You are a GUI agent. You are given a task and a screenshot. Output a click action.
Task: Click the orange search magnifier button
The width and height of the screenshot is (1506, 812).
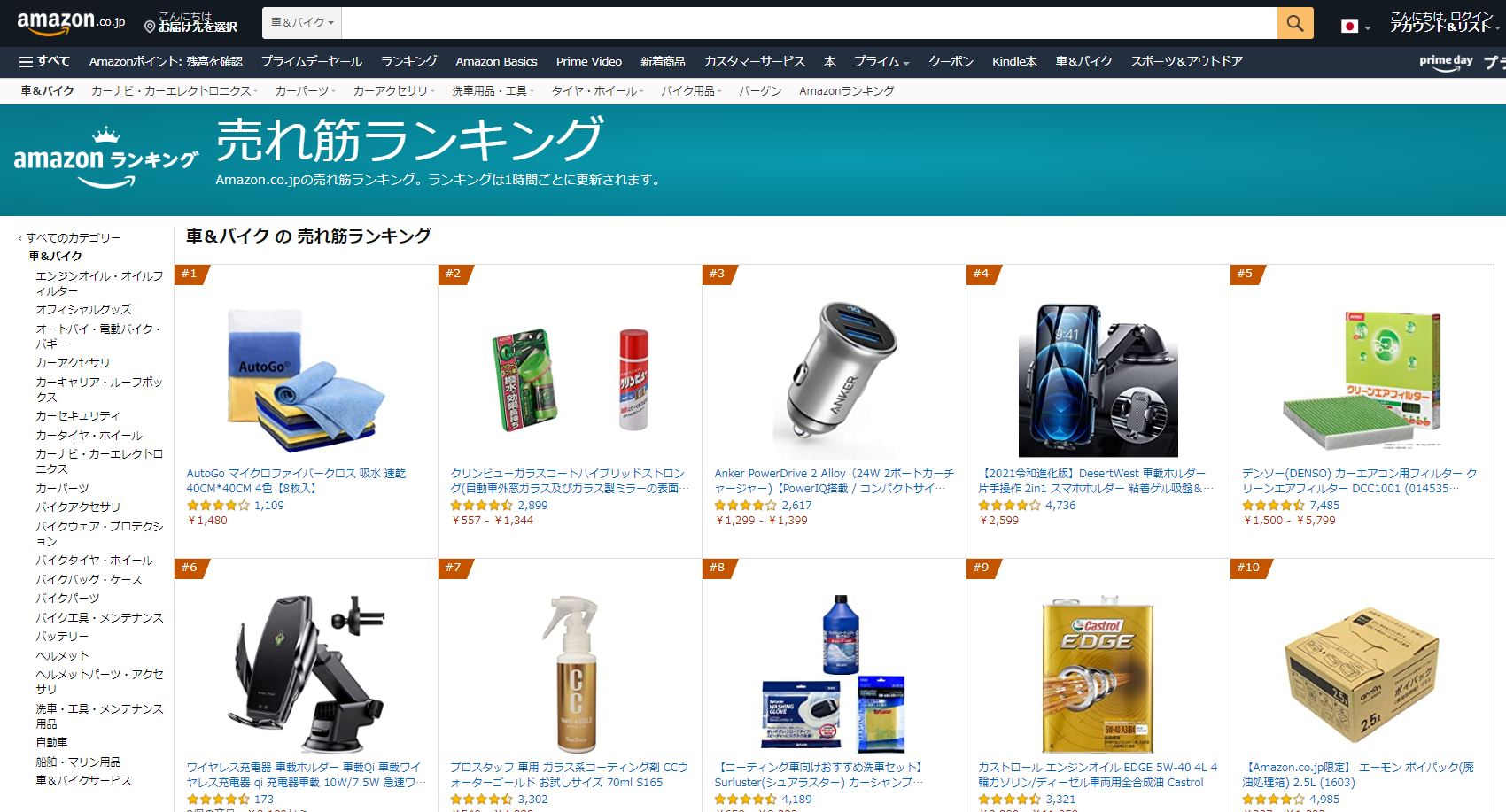coord(1294,23)
